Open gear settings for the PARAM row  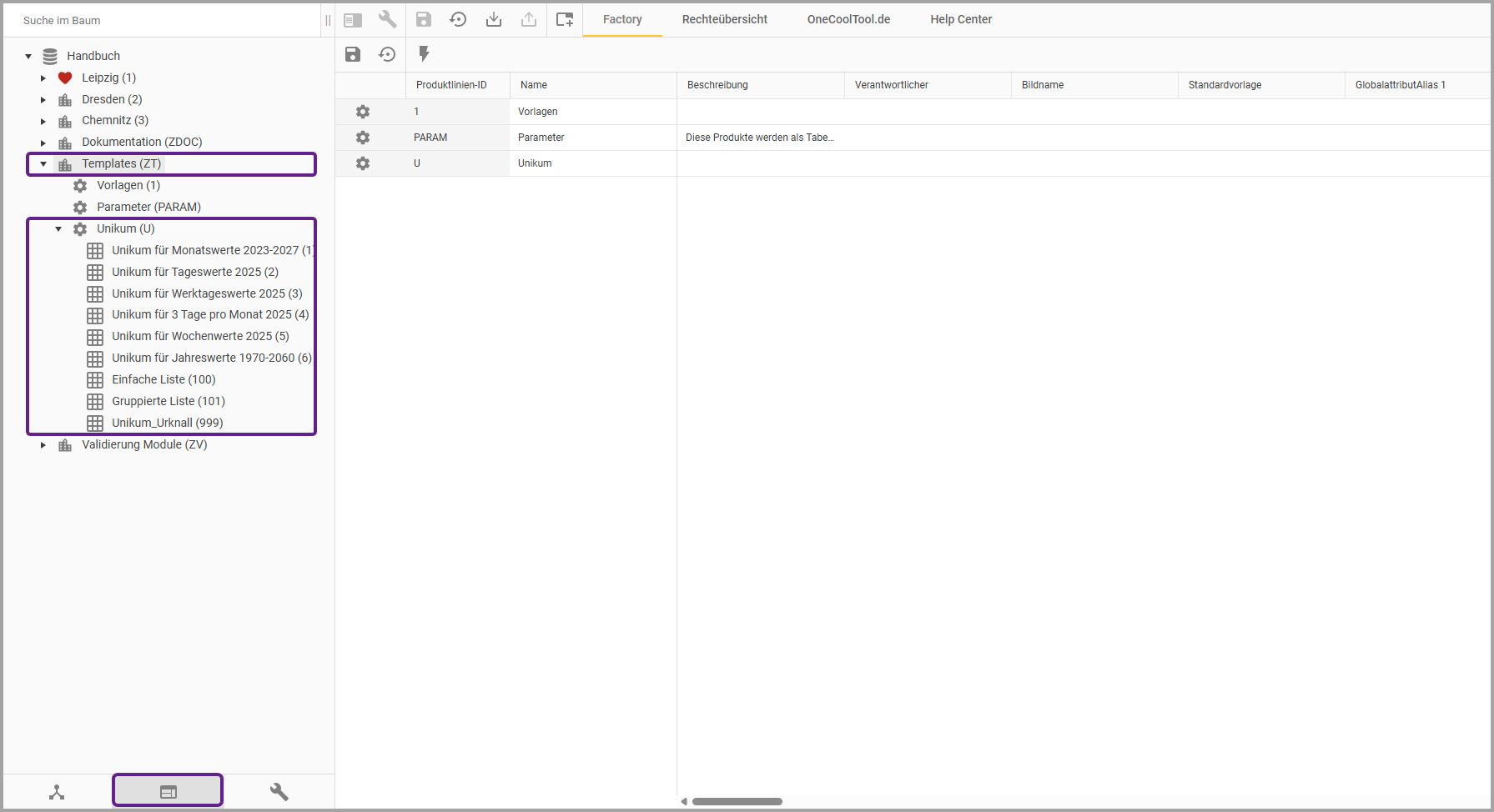(x=363, y=138)
